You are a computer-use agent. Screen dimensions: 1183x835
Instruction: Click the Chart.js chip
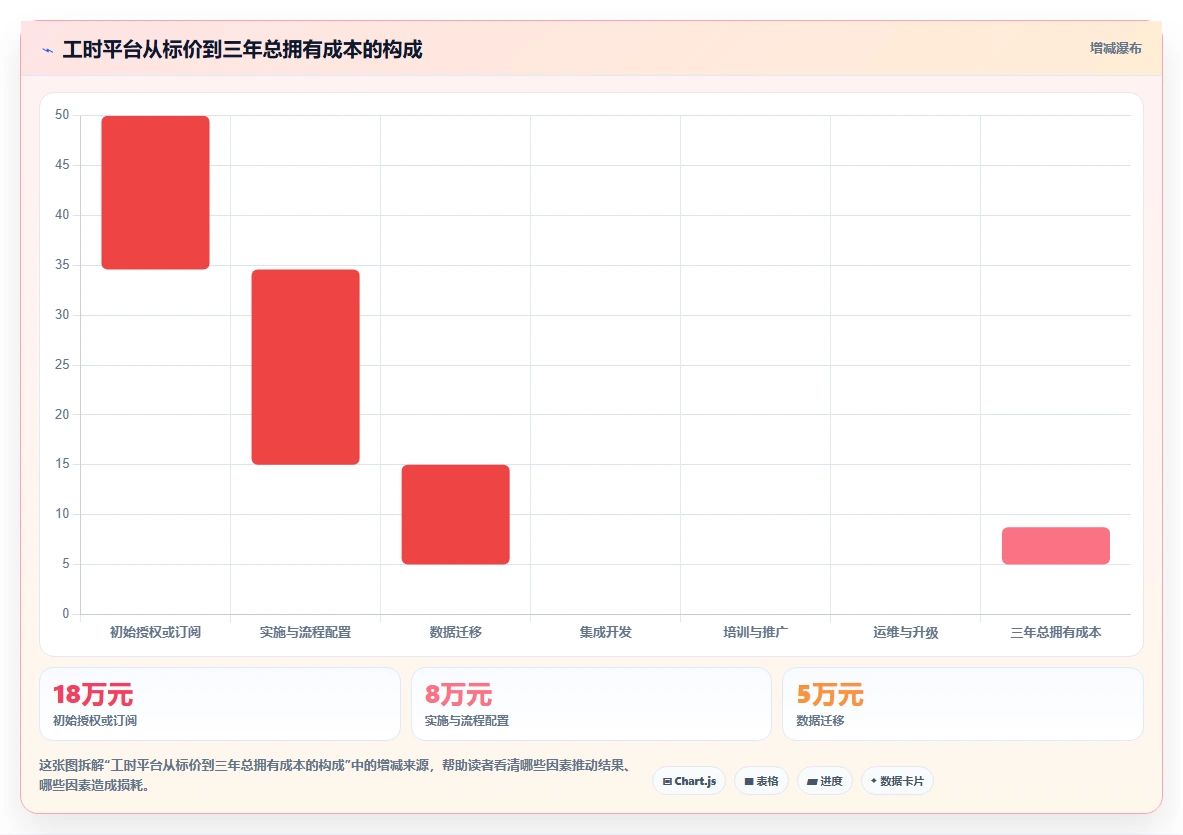689,781
